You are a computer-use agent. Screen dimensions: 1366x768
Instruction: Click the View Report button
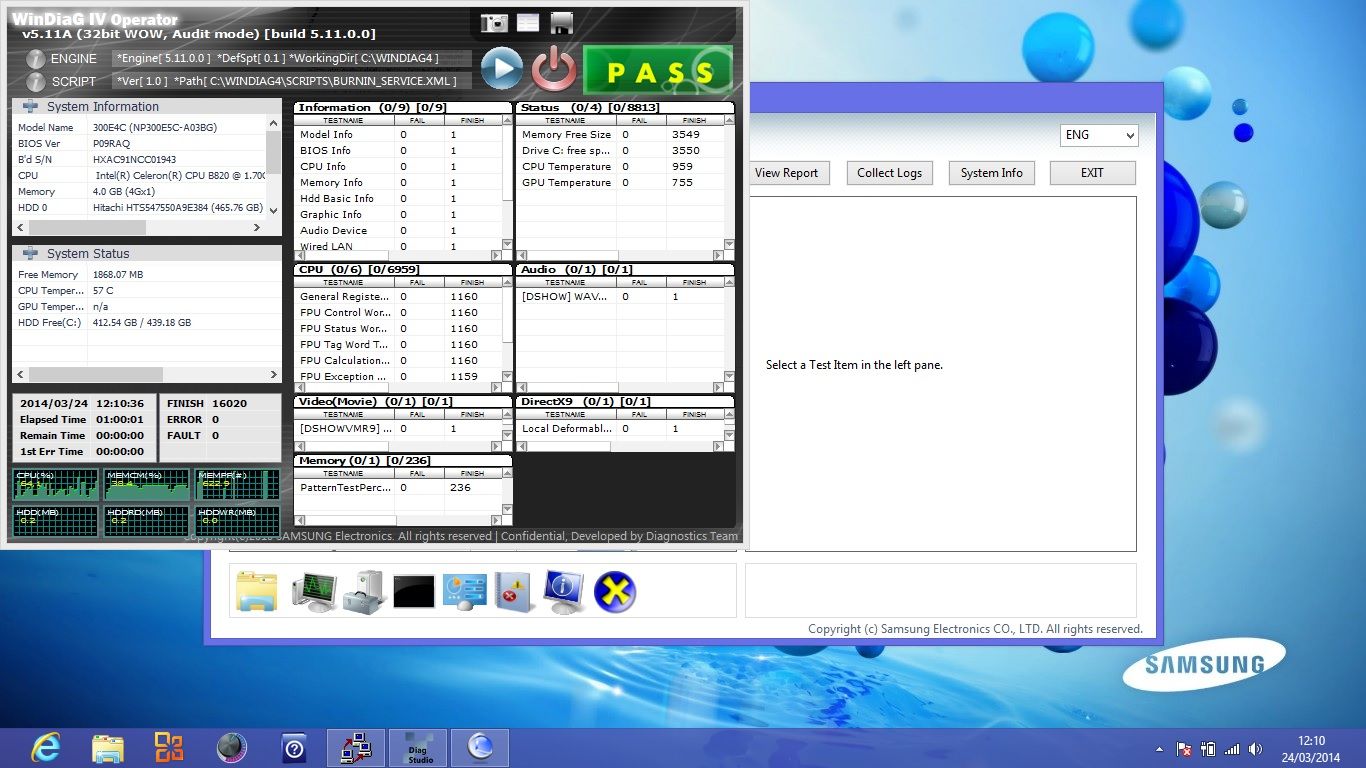[786, 173]
